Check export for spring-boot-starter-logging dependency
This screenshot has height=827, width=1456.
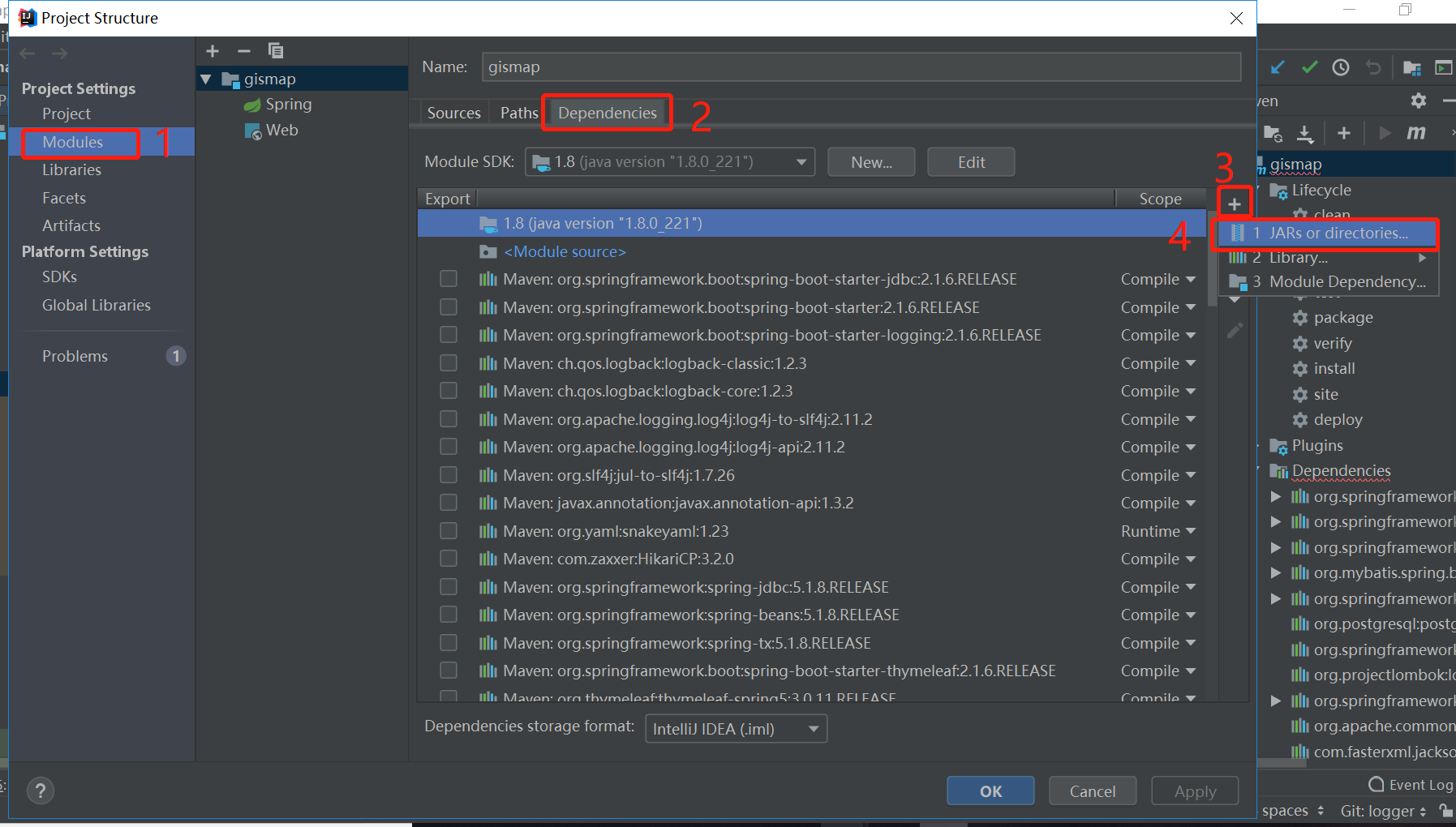[449, 335]
